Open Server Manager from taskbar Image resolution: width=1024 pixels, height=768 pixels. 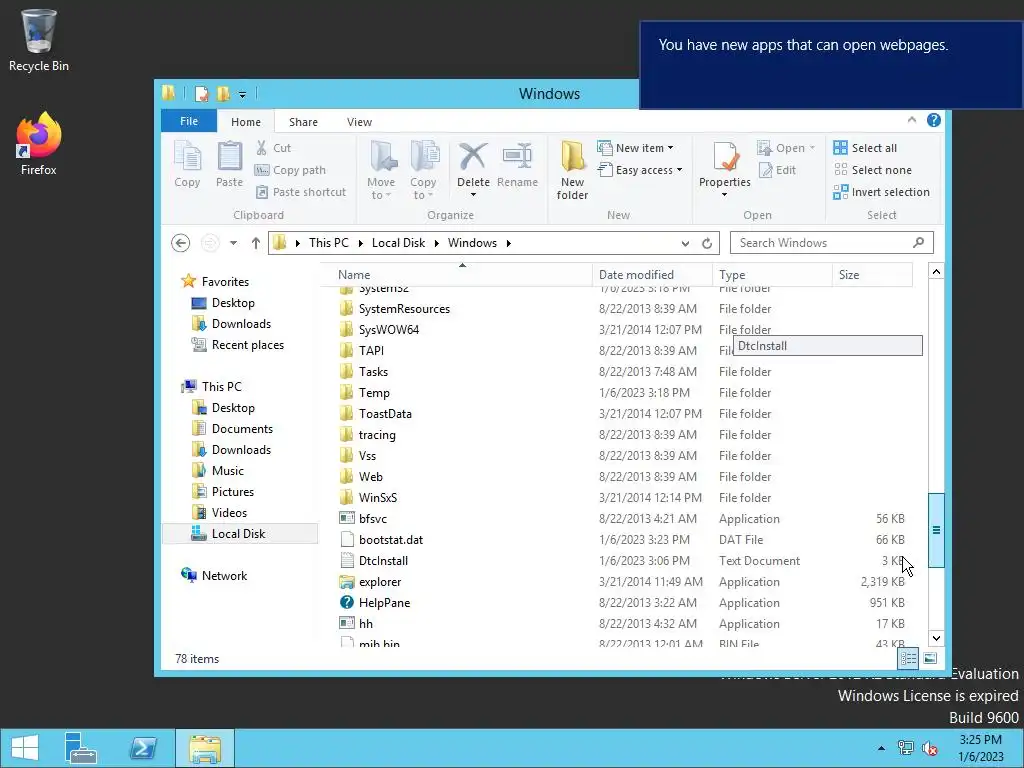[81, 748]
